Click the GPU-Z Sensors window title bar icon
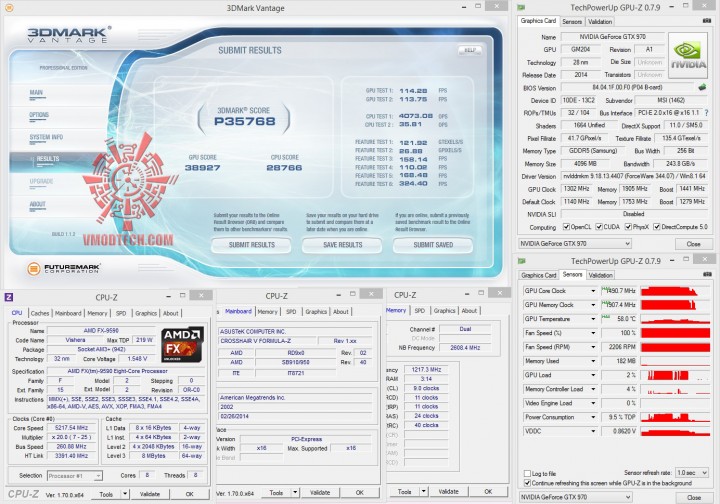Screen dimensions: 720x504 tap(522, 261)
